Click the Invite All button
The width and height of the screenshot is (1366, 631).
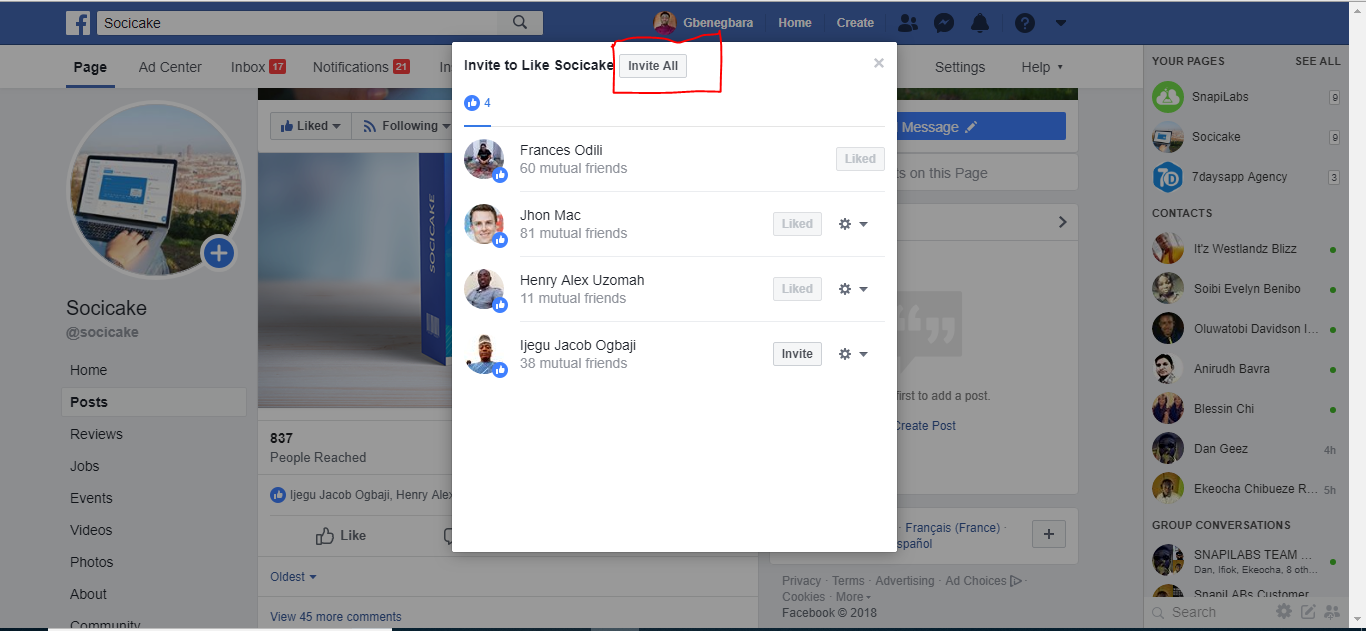click(653, 66)
